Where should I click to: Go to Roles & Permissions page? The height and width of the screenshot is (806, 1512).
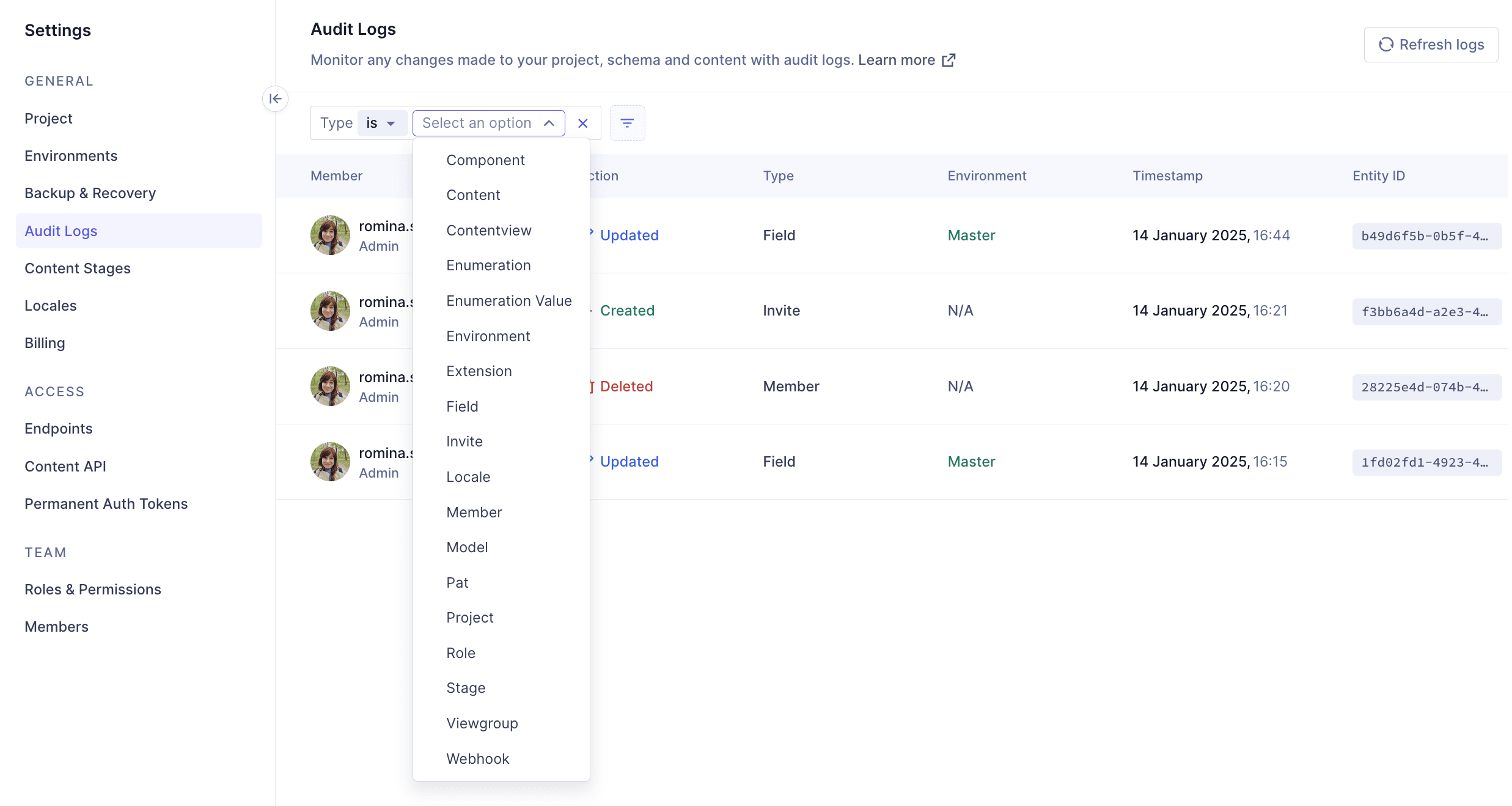[92, 590]
